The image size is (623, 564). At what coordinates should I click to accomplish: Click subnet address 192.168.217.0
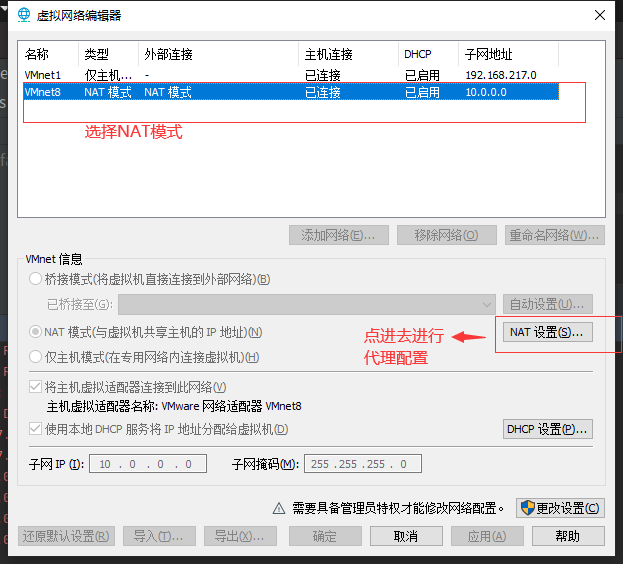pyautogui.click(x=501, y=75)
